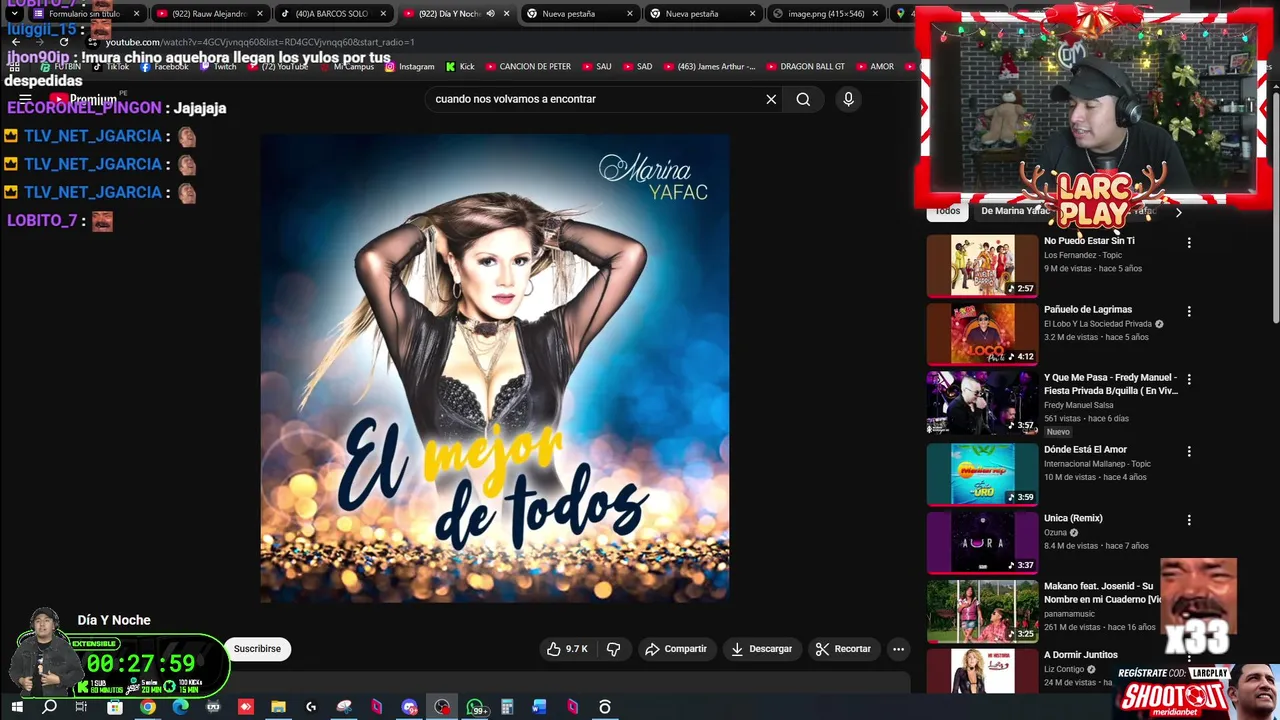Screen dimensions: 1280x720
Task: Play 'Pañuelo de Lagrimas' thumbnail
Action: click(982, 334)
